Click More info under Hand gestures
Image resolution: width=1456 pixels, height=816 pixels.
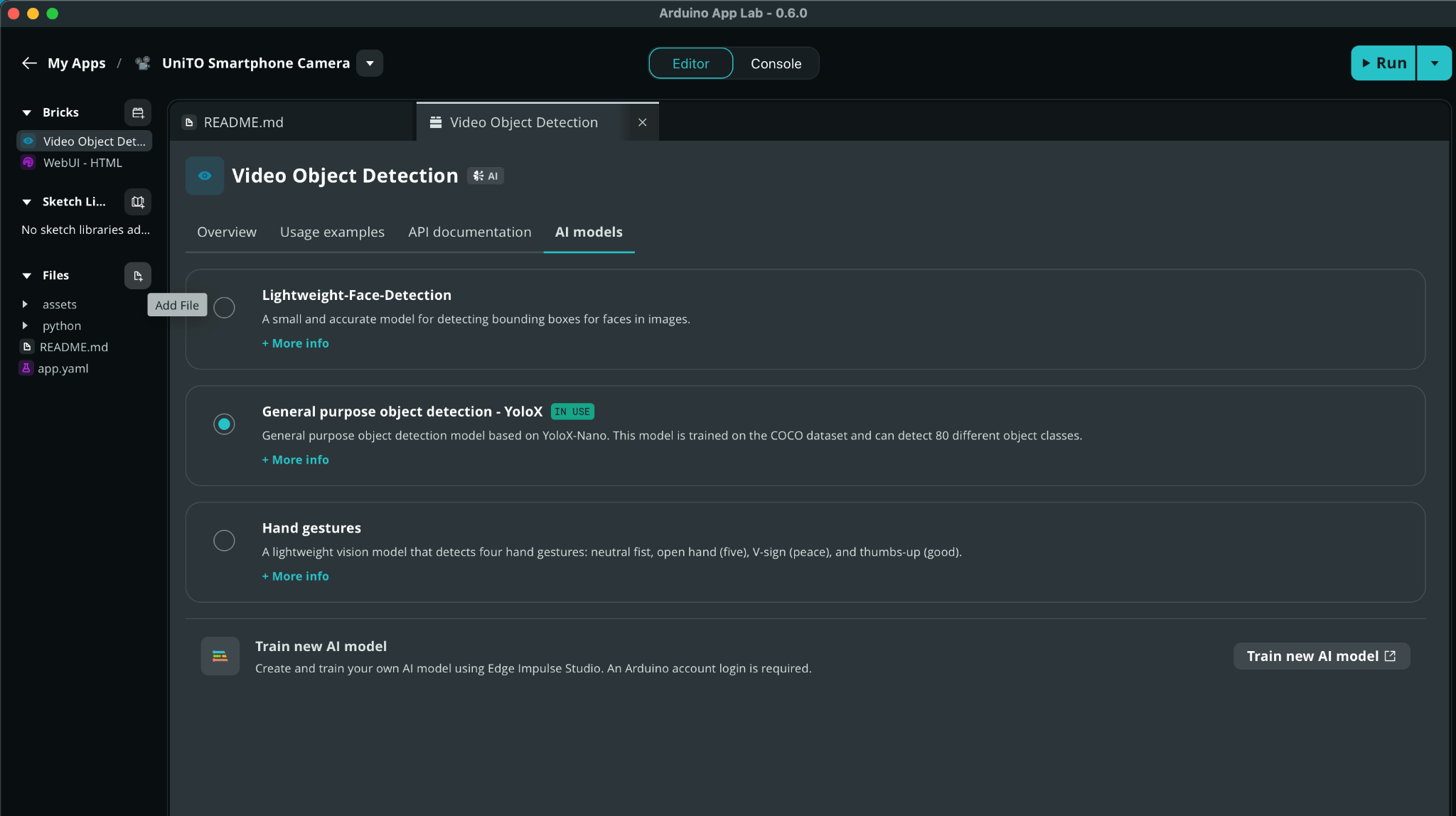[296, 576]
